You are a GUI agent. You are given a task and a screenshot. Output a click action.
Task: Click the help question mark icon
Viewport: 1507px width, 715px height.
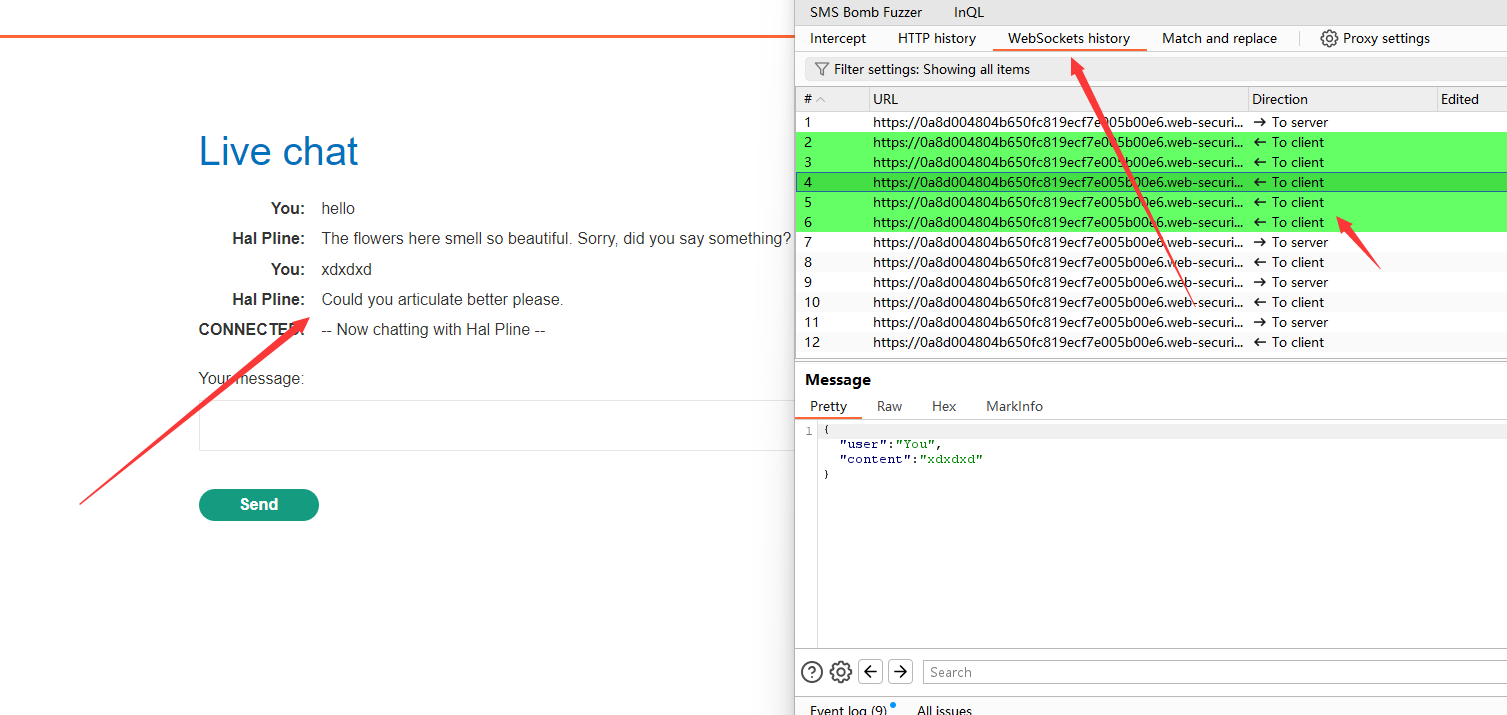(812, 672)
